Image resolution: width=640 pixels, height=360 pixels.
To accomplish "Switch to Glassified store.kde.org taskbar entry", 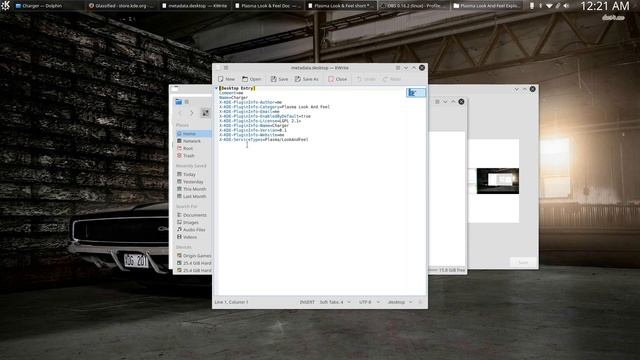I will (121, 6).
